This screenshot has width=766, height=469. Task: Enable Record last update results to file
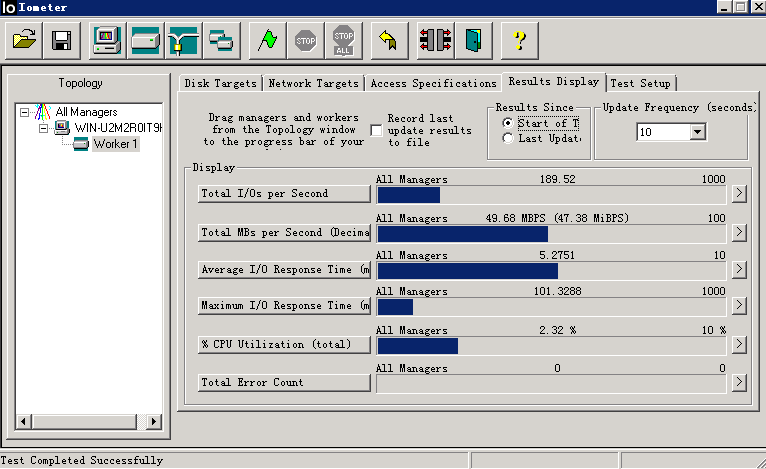pyautogui.click(x=376, y=130)
